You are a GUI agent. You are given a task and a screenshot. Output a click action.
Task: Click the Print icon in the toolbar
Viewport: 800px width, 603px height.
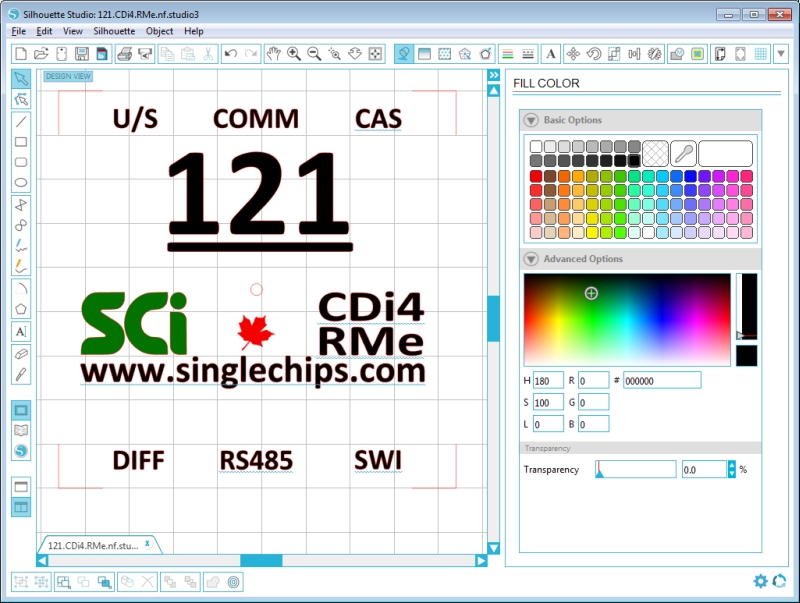(124, 54)
